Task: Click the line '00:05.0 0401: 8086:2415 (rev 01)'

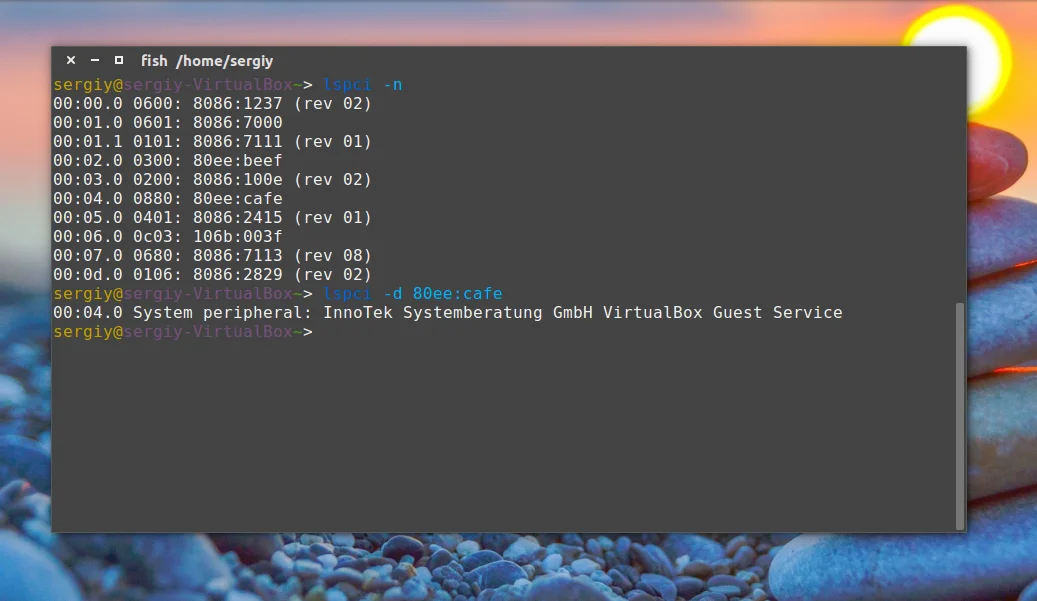Action: [212, 218]
